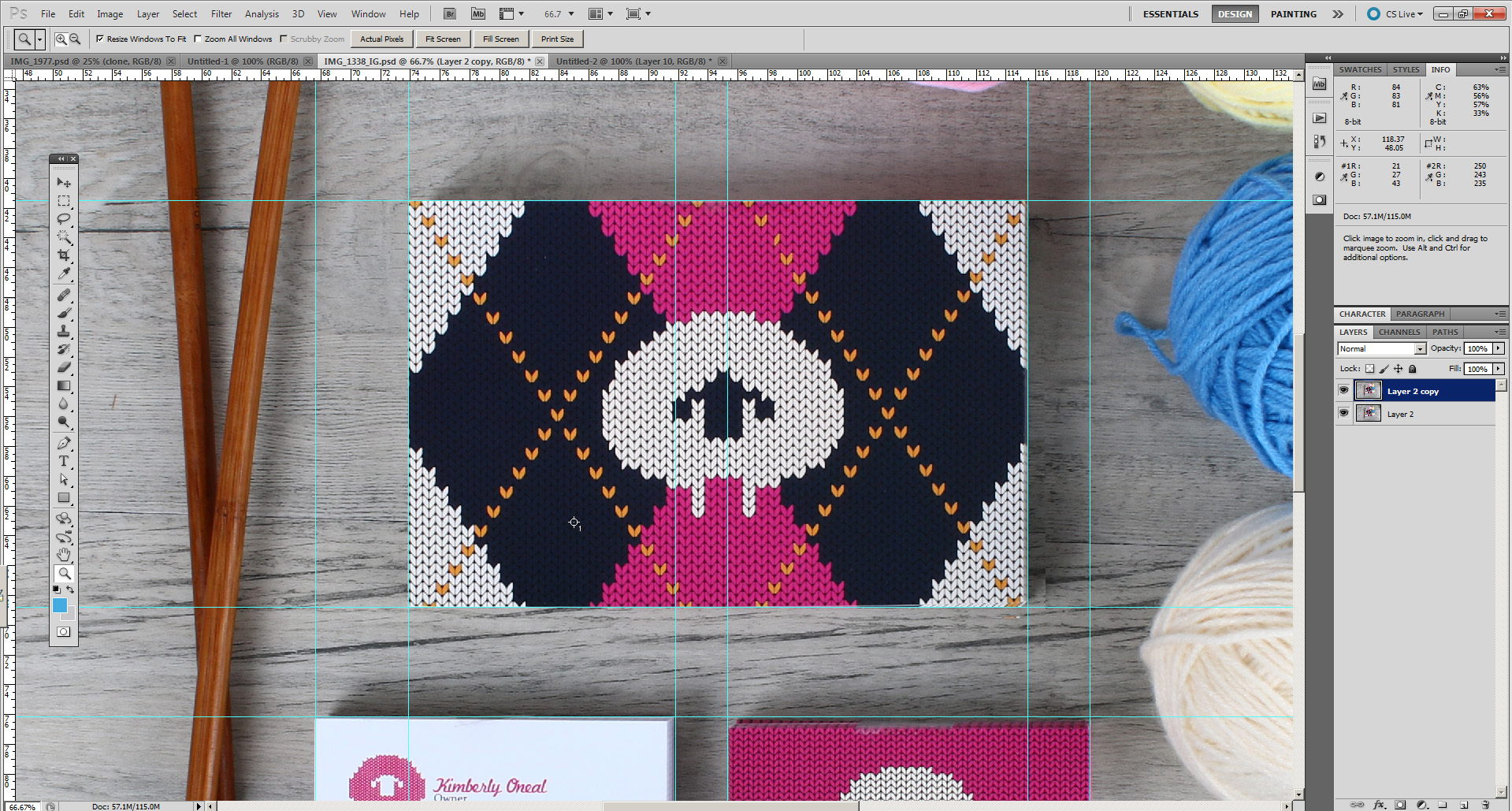Delete the selected layer with trash icon
This screenshot has width=1512, height=811.
1485,805
